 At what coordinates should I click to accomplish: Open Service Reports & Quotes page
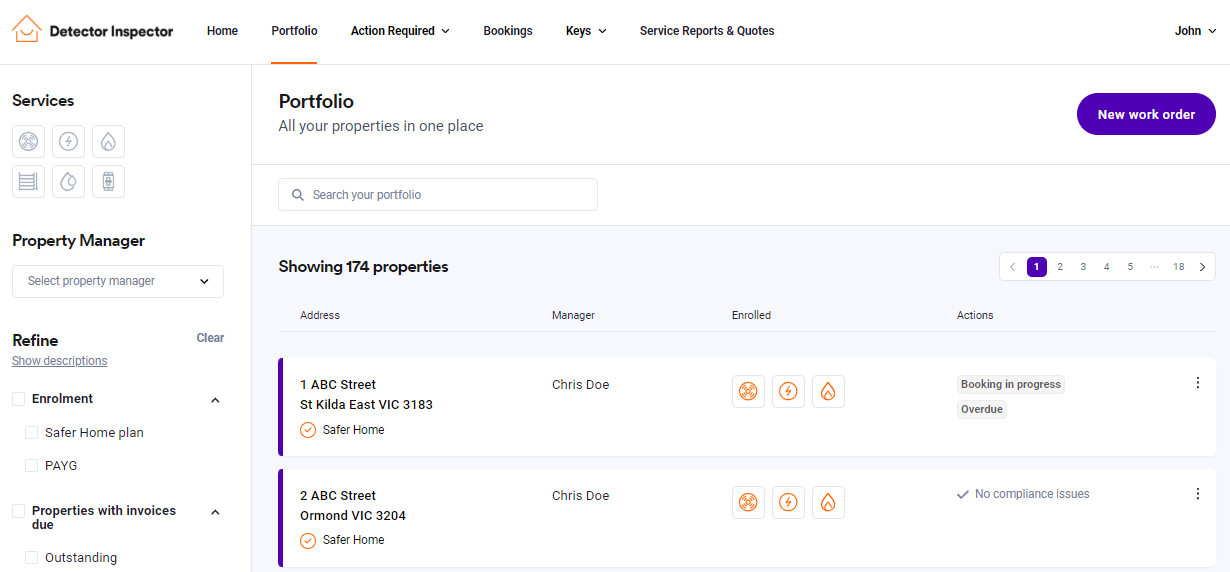[x=706, y=31]
